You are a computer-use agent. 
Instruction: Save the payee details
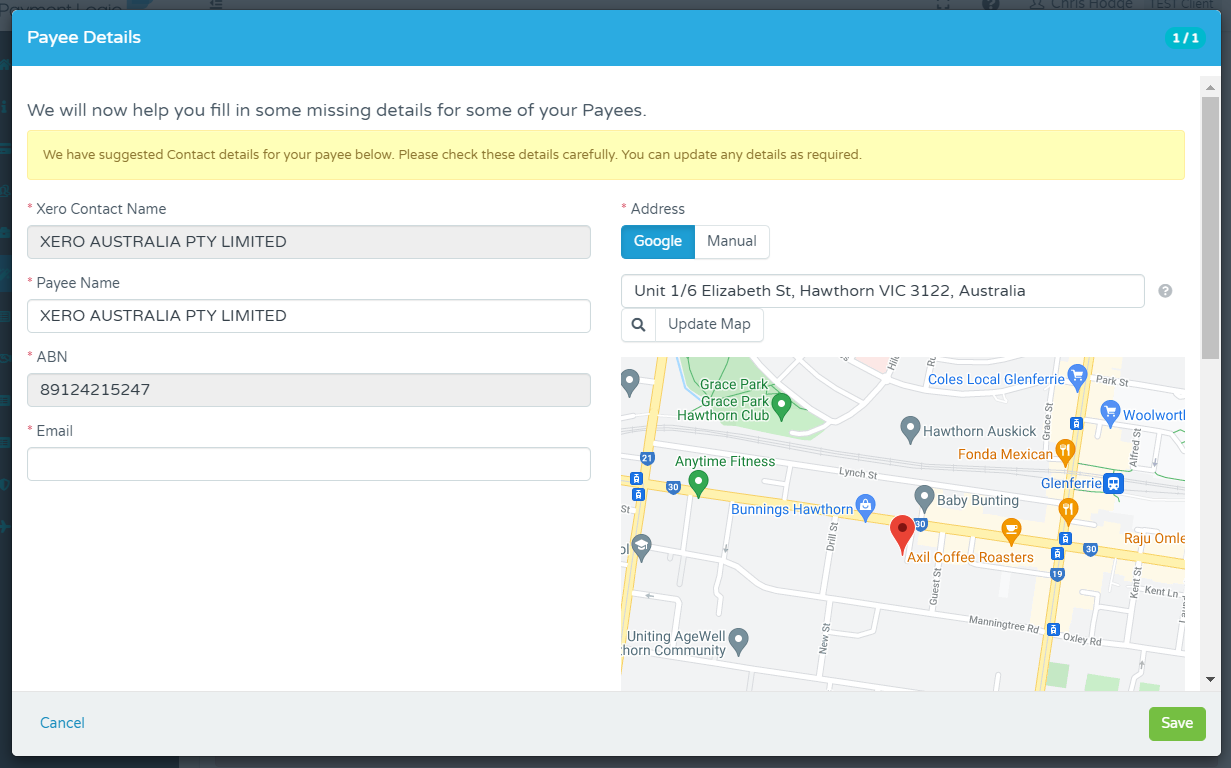pos(1177,724)
